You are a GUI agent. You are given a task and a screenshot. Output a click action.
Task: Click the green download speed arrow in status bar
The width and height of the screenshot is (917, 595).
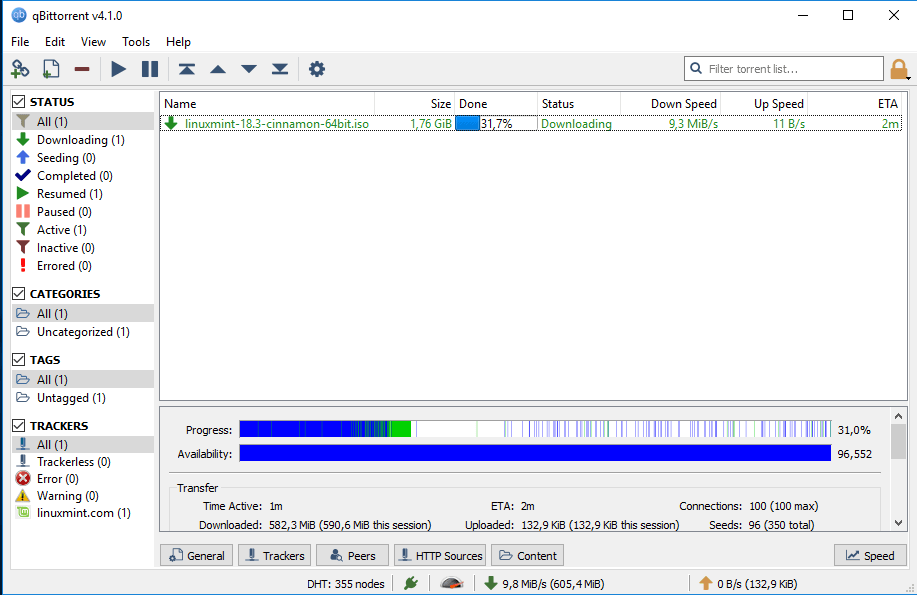(x=491, y=583)
